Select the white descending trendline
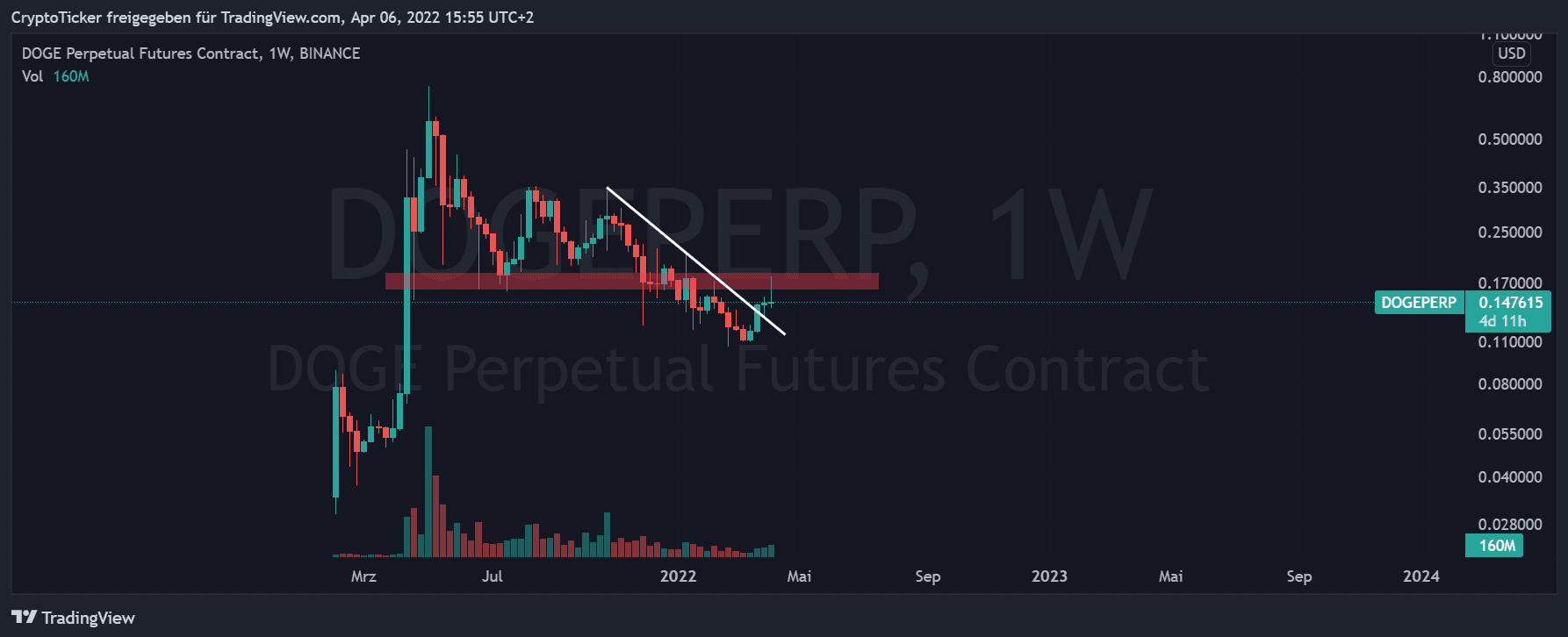This screenshot has width=1568, height=637. (694, 260)
